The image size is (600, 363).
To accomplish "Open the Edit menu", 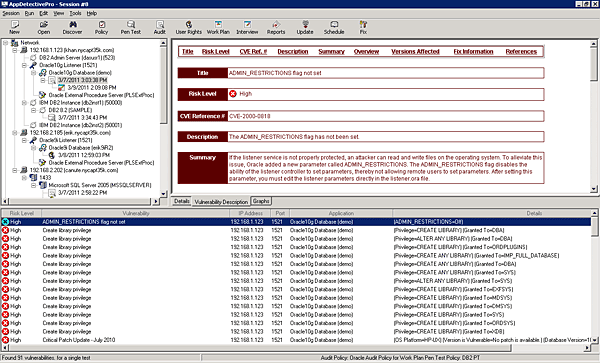I will point(44,13).
